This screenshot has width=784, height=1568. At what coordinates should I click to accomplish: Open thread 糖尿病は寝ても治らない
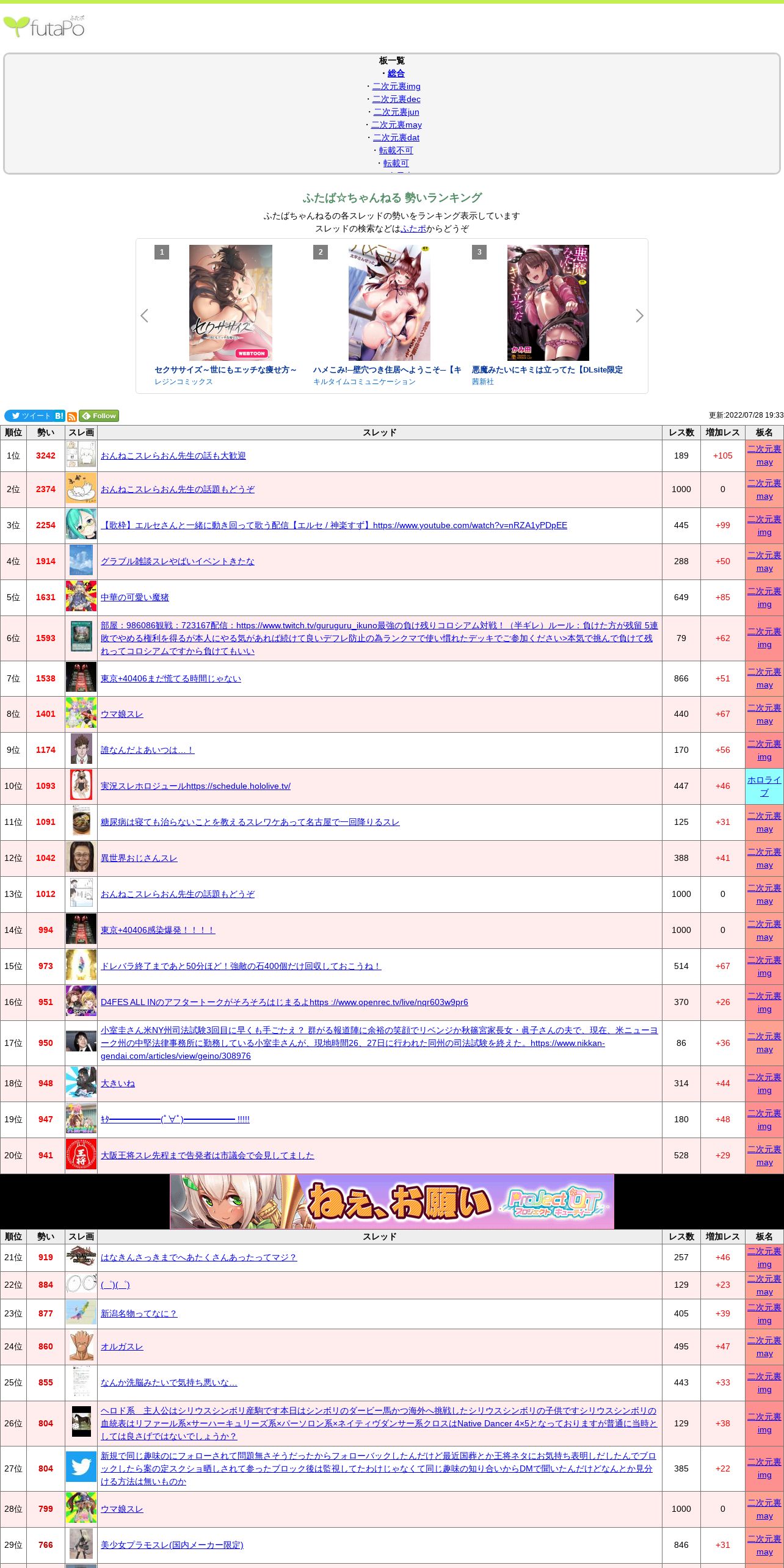250,822
